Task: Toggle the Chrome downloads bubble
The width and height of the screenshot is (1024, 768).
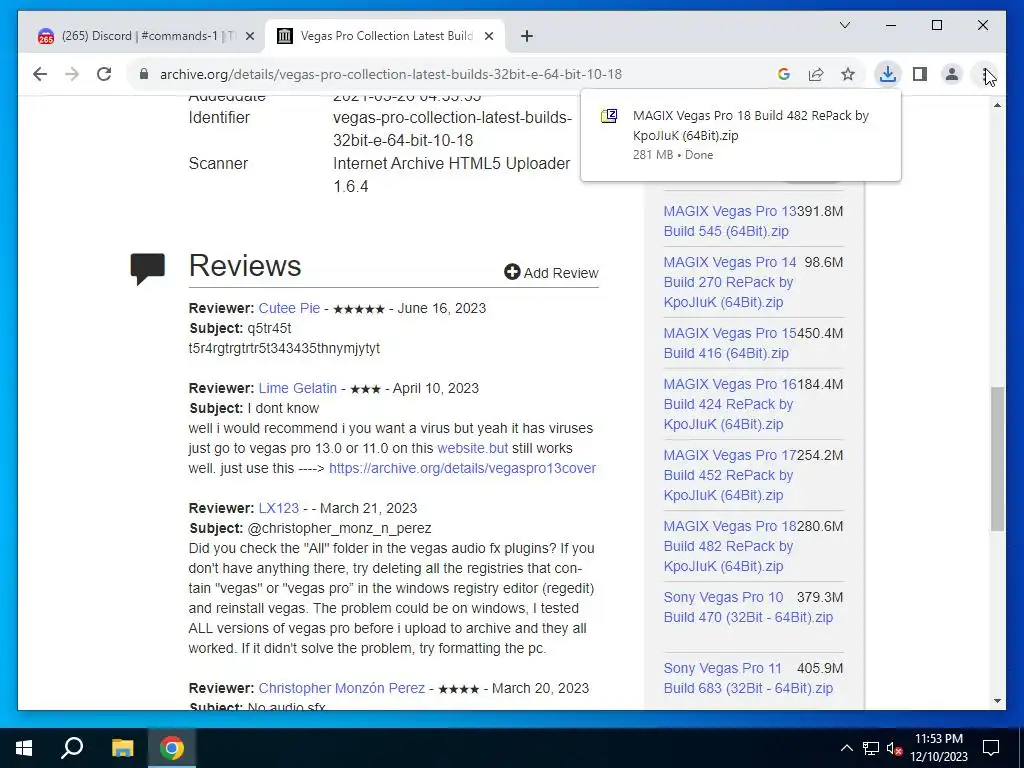Action: (x=888, y=74)
